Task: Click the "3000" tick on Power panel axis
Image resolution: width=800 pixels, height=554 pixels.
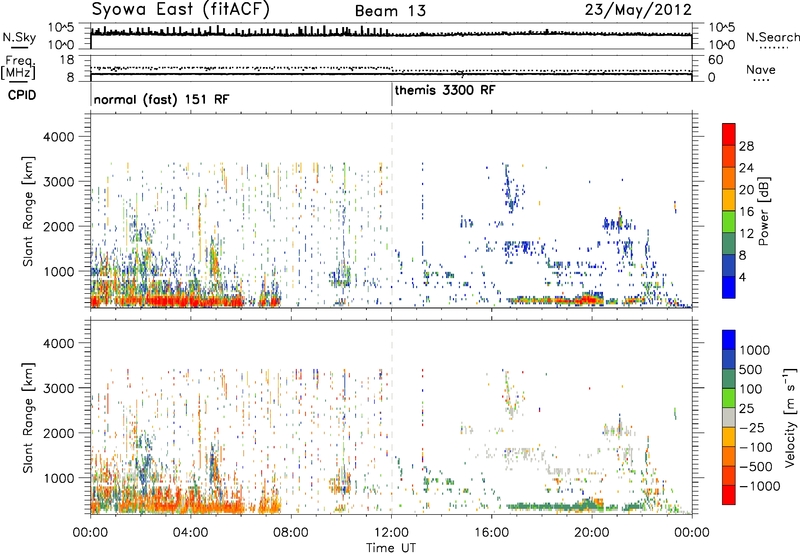Action: 59,182
